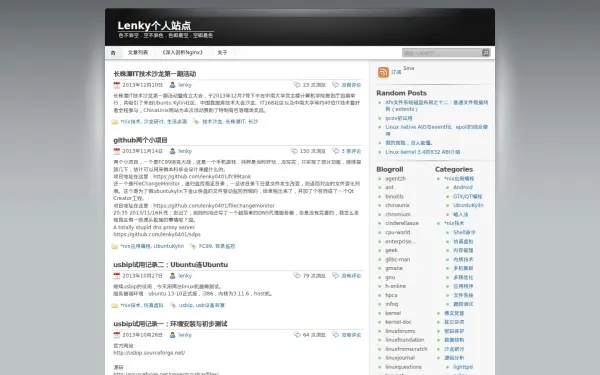Viewport: 600px width, 375px height.
Task: Click author avatar icon on the 2013年11月14日 post
Action: coord(173,151)
